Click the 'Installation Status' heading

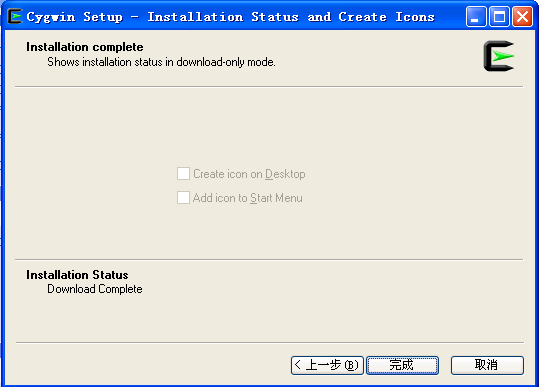click(77, 275)
